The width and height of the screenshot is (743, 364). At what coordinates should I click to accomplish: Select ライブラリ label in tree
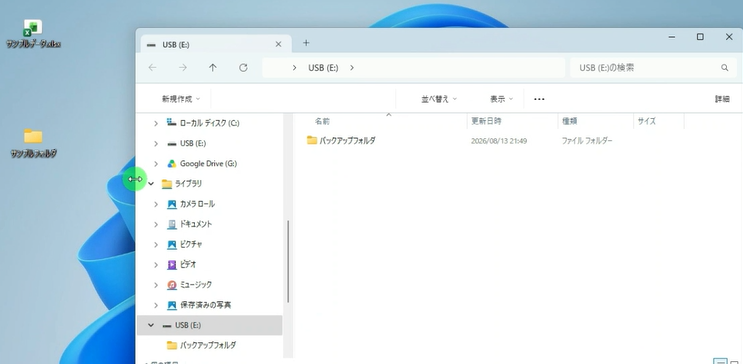tap(189, 184)
